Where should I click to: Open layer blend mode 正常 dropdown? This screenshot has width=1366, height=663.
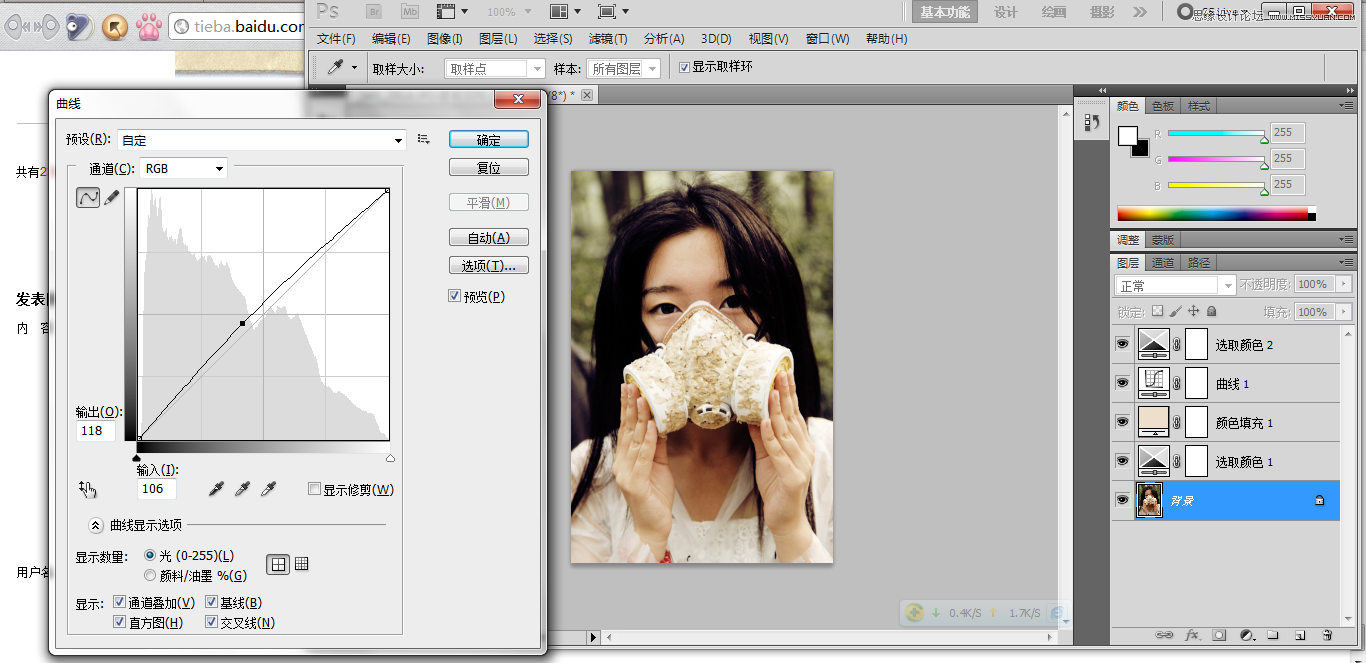(x=1176, y=285)
